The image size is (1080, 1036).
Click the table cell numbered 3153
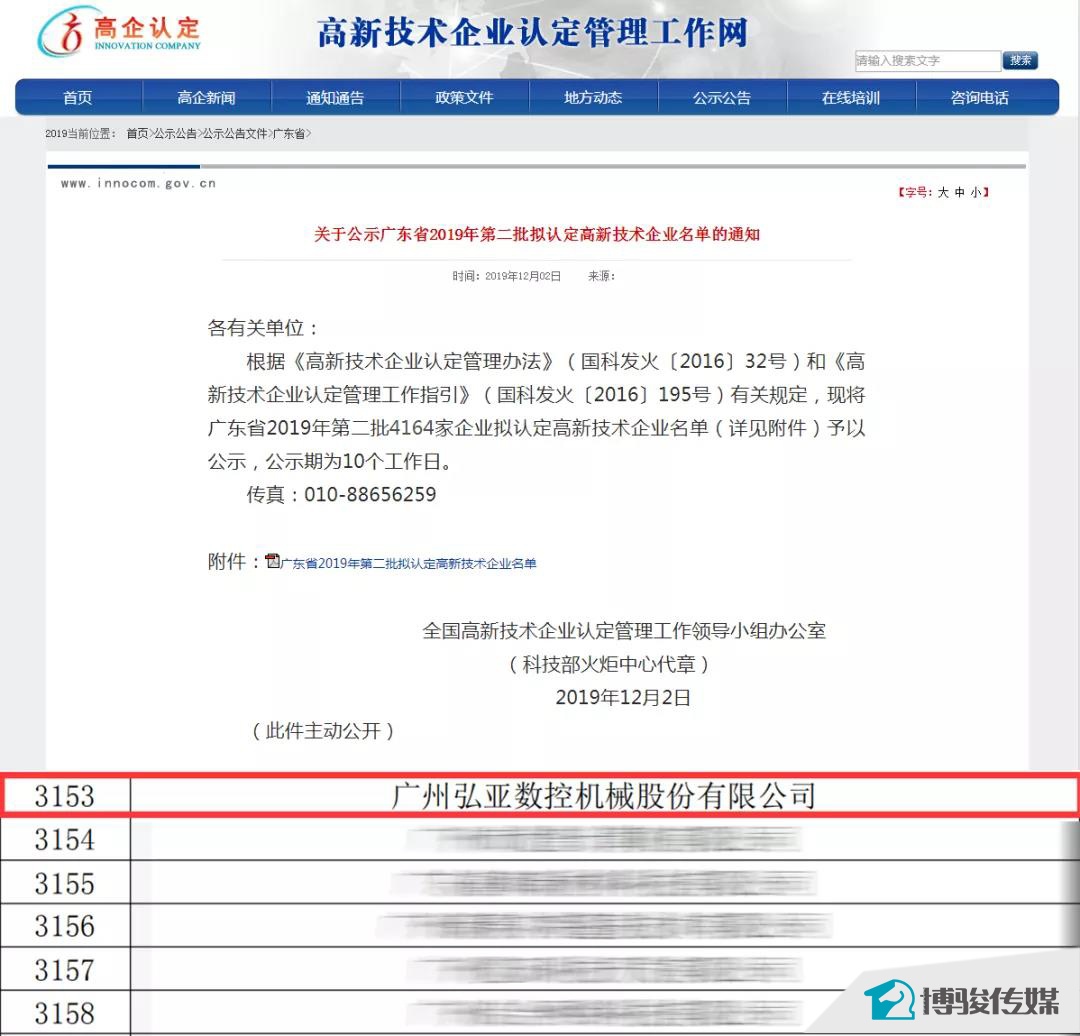point(65,796)
